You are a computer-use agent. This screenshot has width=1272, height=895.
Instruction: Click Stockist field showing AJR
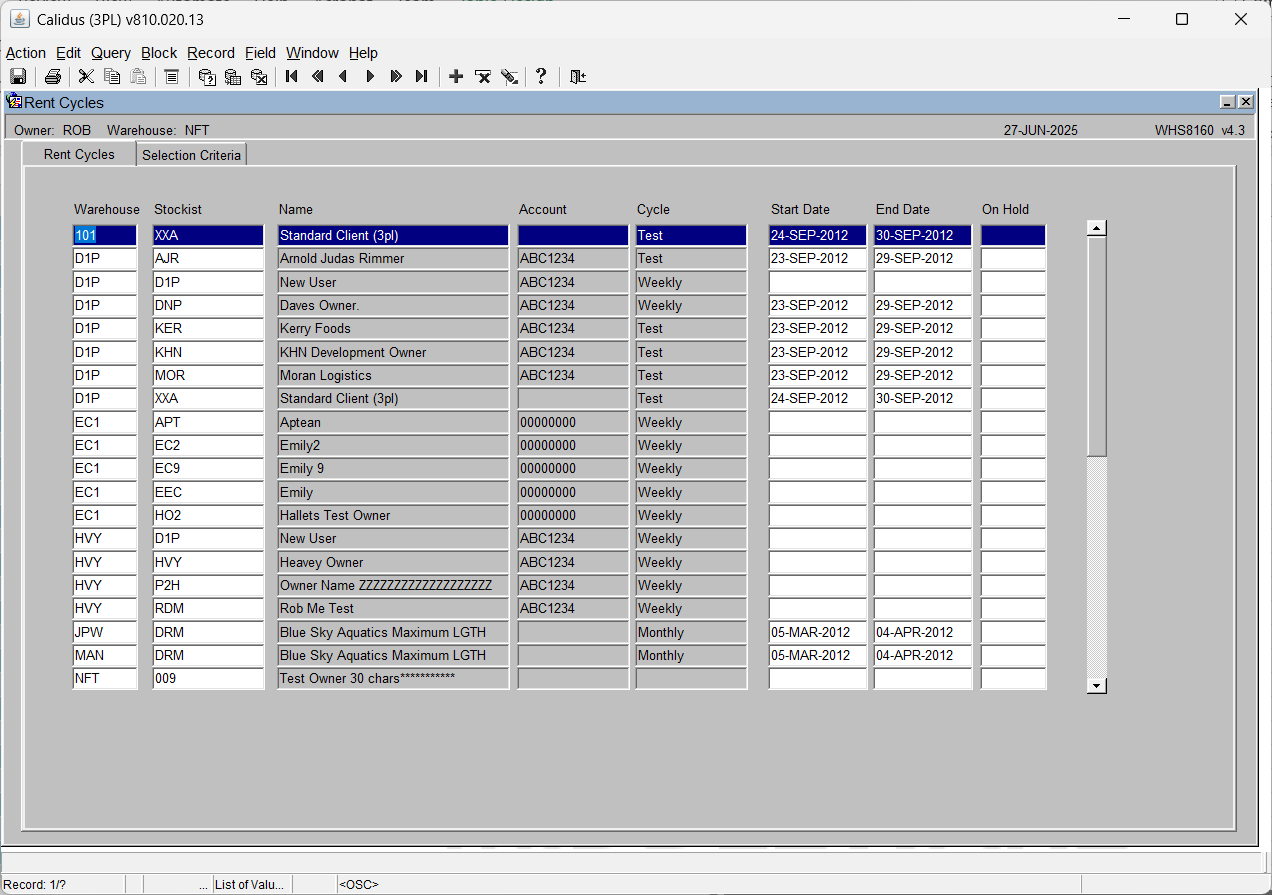click(x=208, y=258)
